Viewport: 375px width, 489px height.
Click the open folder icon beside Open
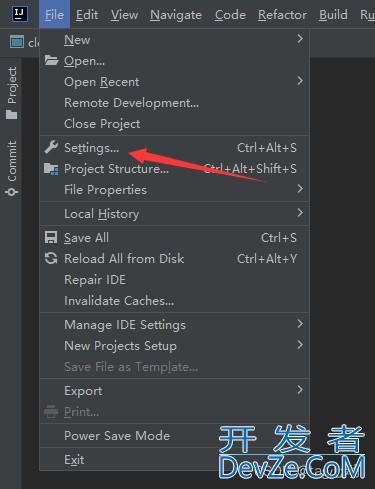[51, 60]
